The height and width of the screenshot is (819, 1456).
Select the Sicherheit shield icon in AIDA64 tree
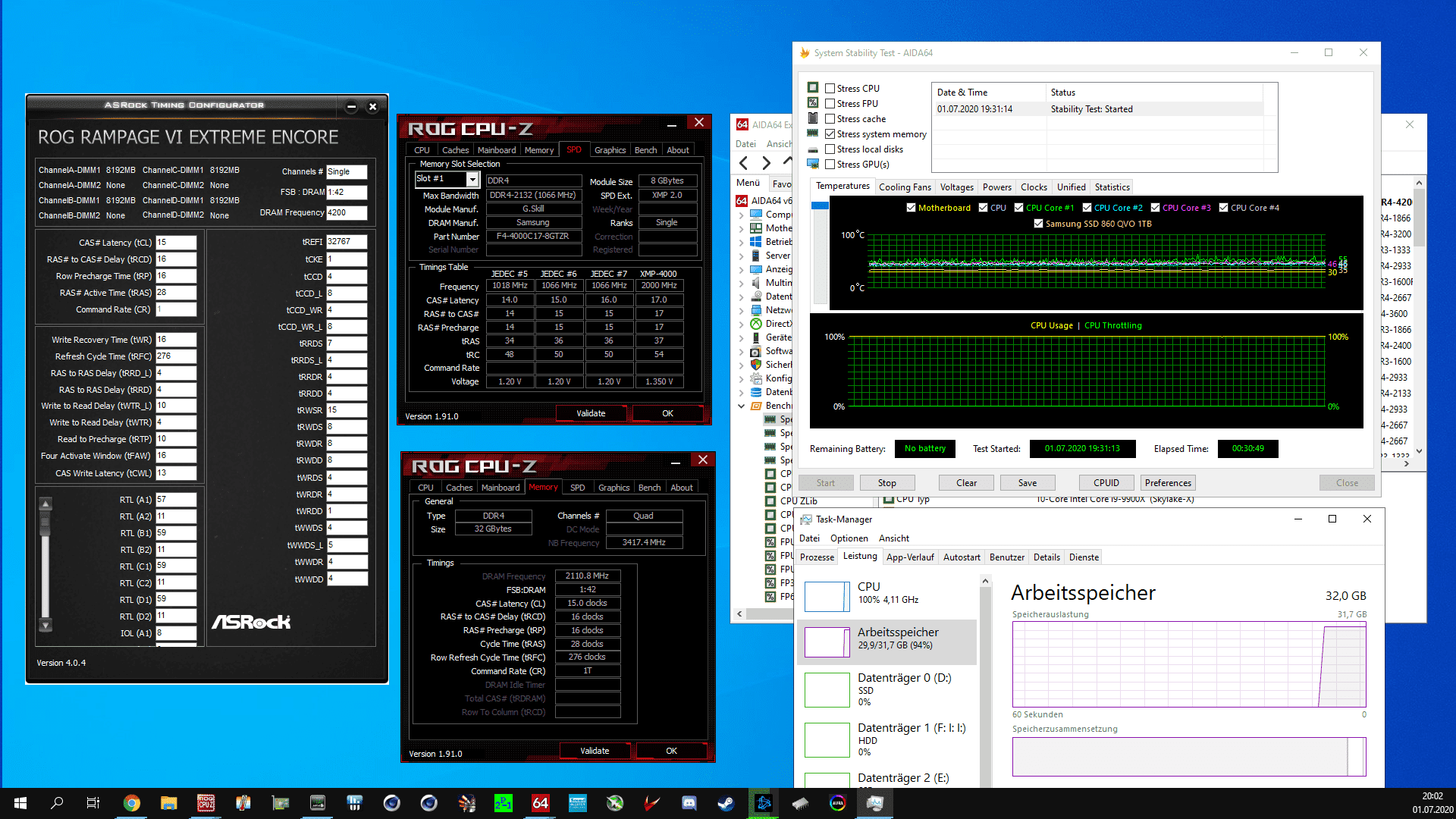coord(756,365)
